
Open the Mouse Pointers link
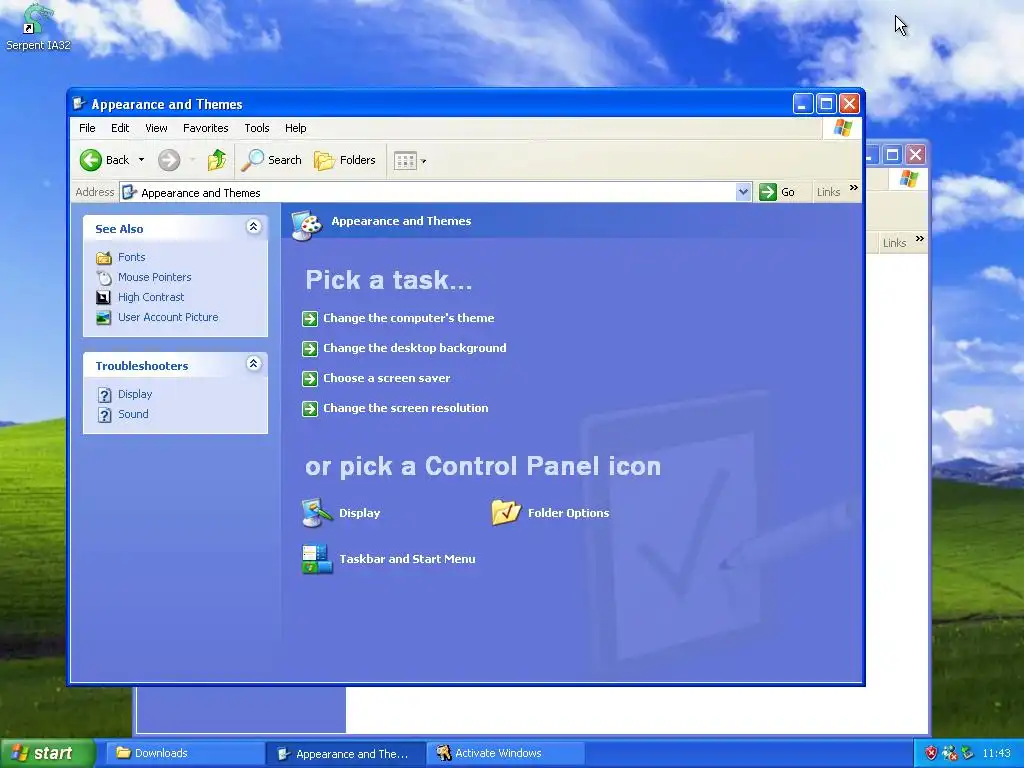click(x=155, y=278)
